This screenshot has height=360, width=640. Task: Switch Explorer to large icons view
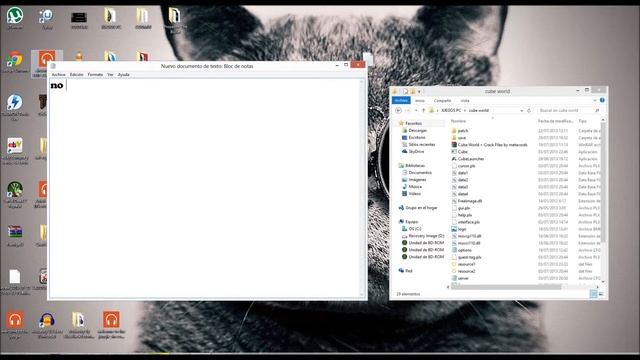coord(601,294)
